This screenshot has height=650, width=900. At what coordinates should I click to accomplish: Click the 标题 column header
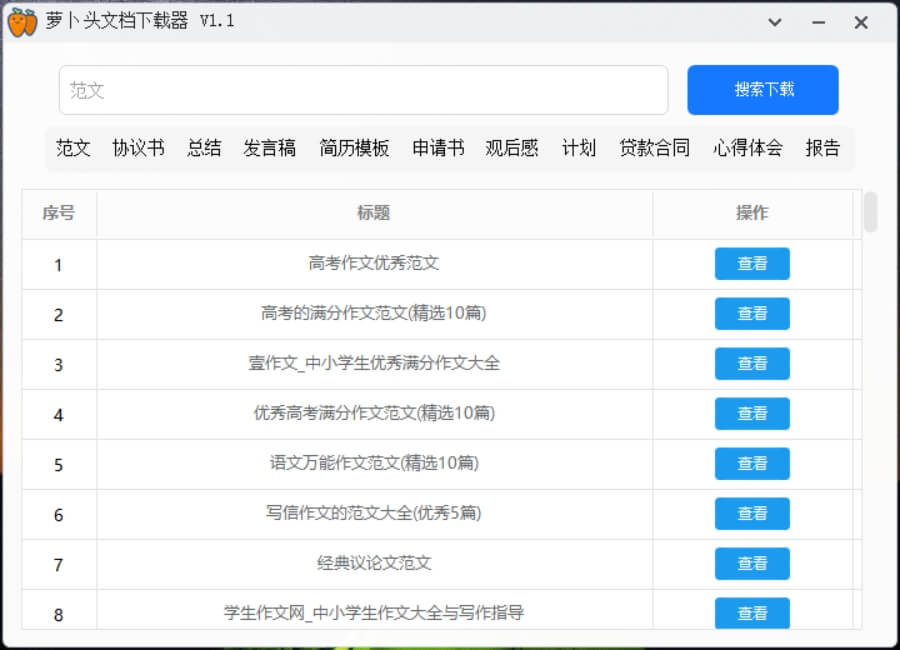pyautogui.click(x=374, y=213)
